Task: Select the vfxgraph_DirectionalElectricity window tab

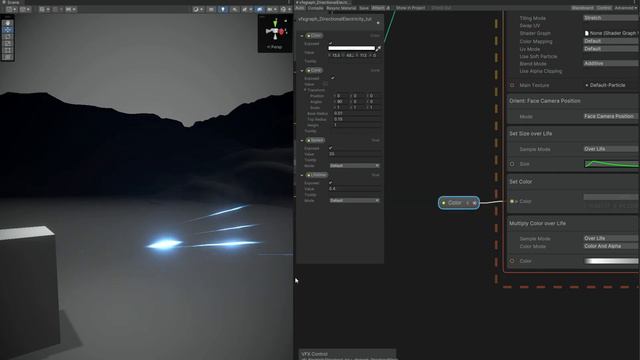Action: click(322, 2)
